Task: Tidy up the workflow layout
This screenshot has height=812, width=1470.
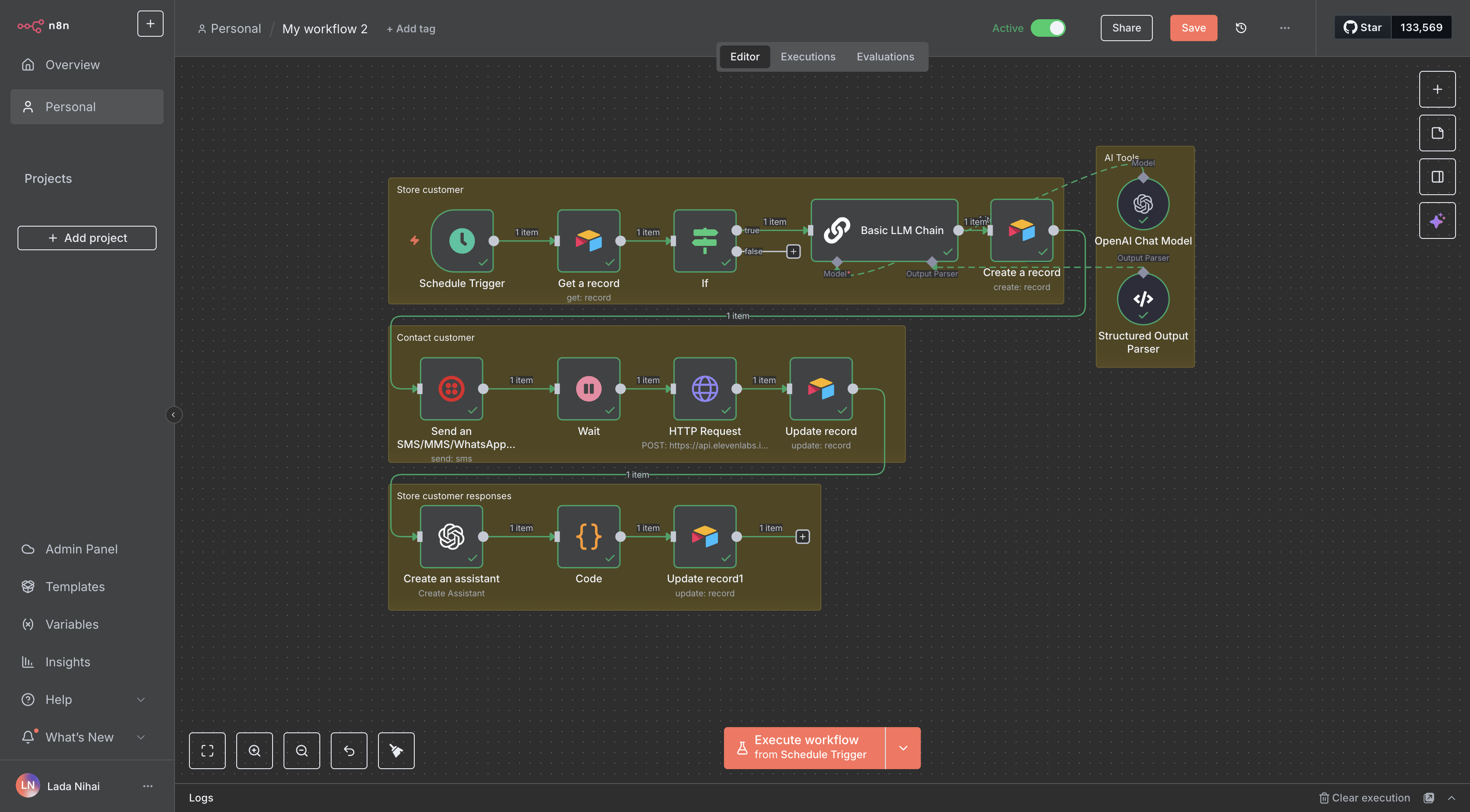Action: coord(396,750)
